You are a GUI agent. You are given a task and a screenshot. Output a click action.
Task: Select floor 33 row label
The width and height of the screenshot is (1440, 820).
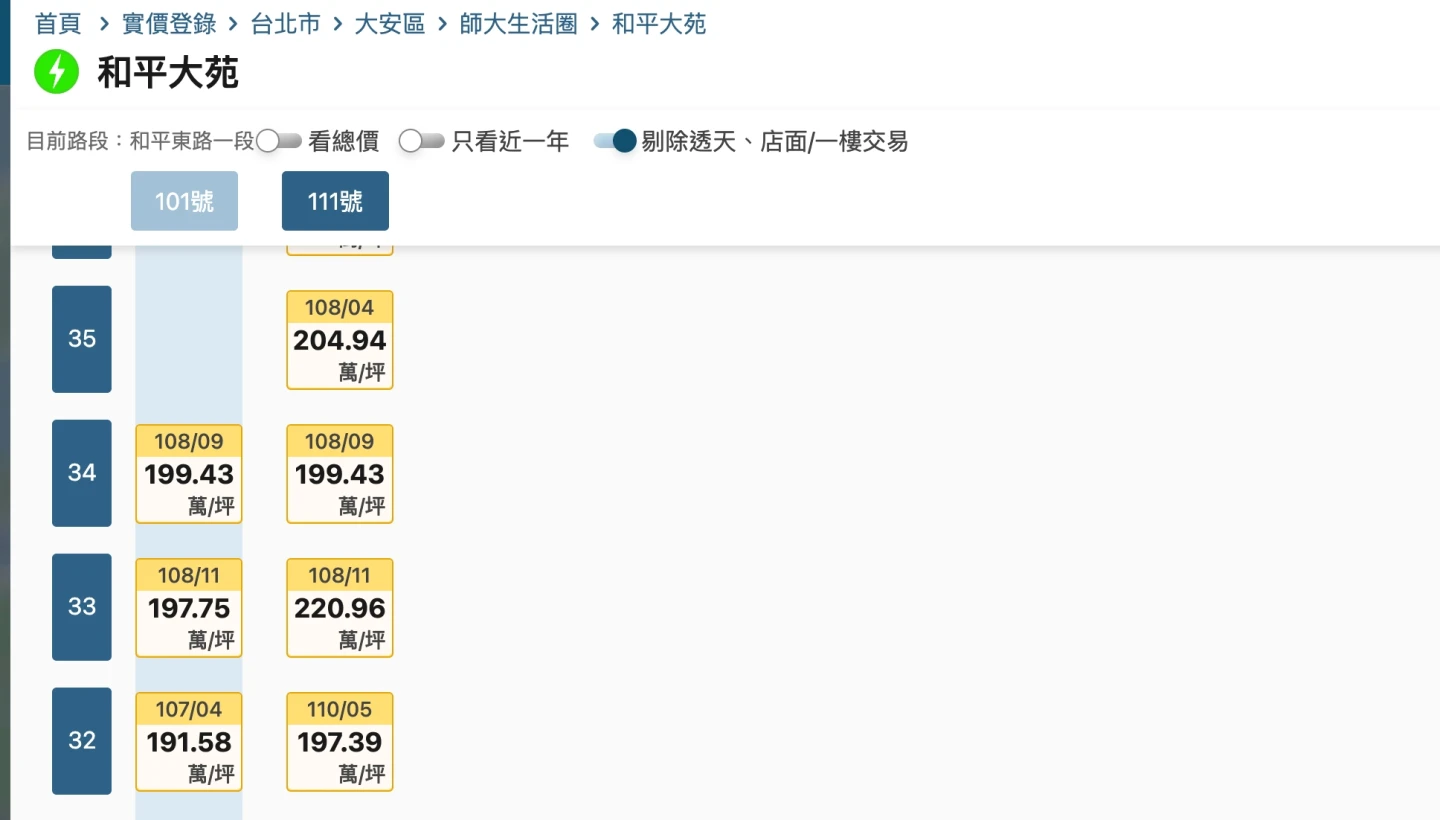click(82, 607)
